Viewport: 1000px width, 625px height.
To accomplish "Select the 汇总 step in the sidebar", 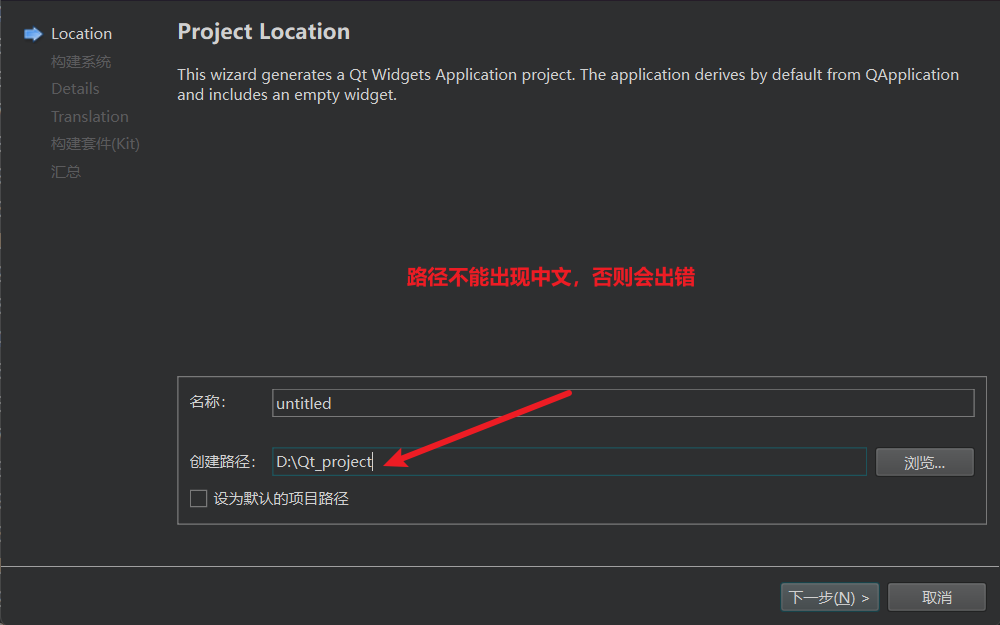I will coord(66,171).
